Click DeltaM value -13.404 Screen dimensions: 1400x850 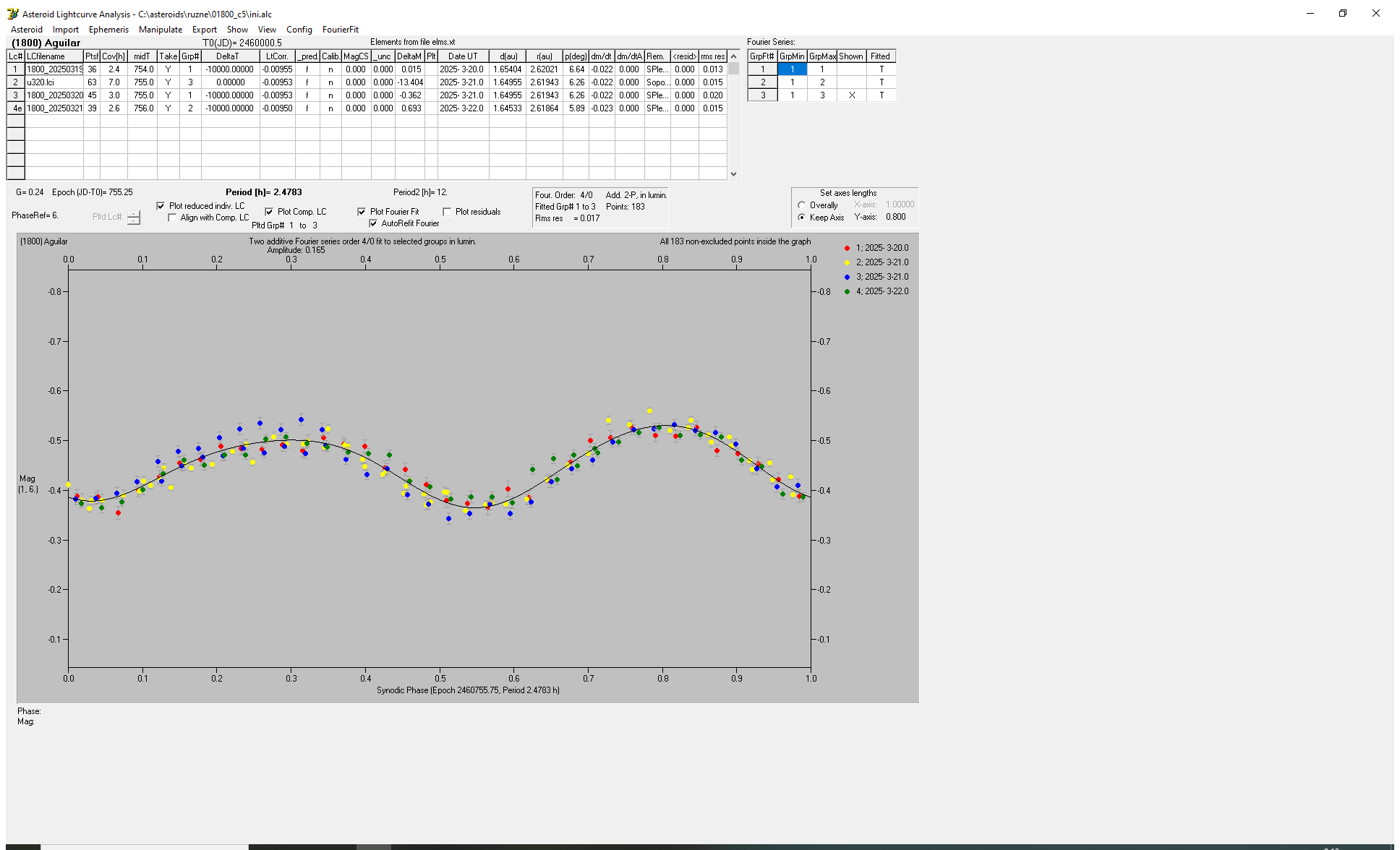click(x=409, y=82)
